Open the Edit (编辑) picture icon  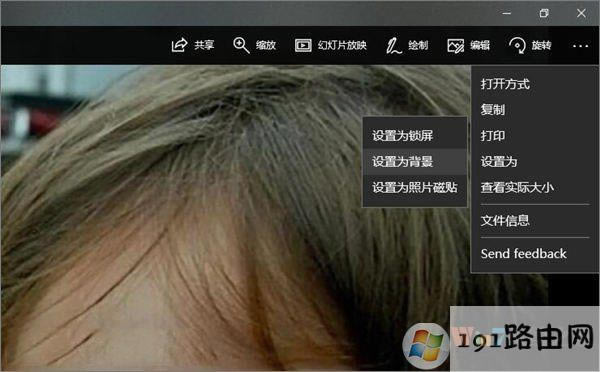(x=455, y=46)
